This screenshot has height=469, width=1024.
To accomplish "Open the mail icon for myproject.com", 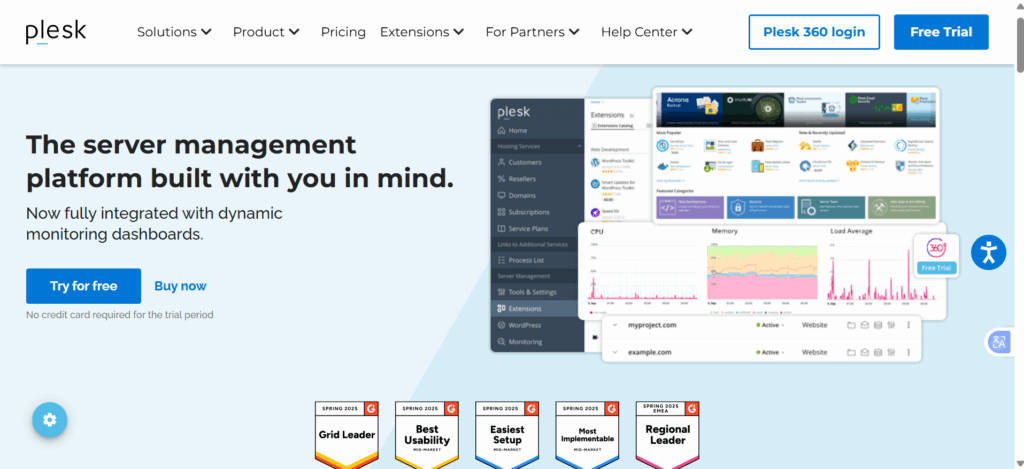I will click(x=864, y=325).
